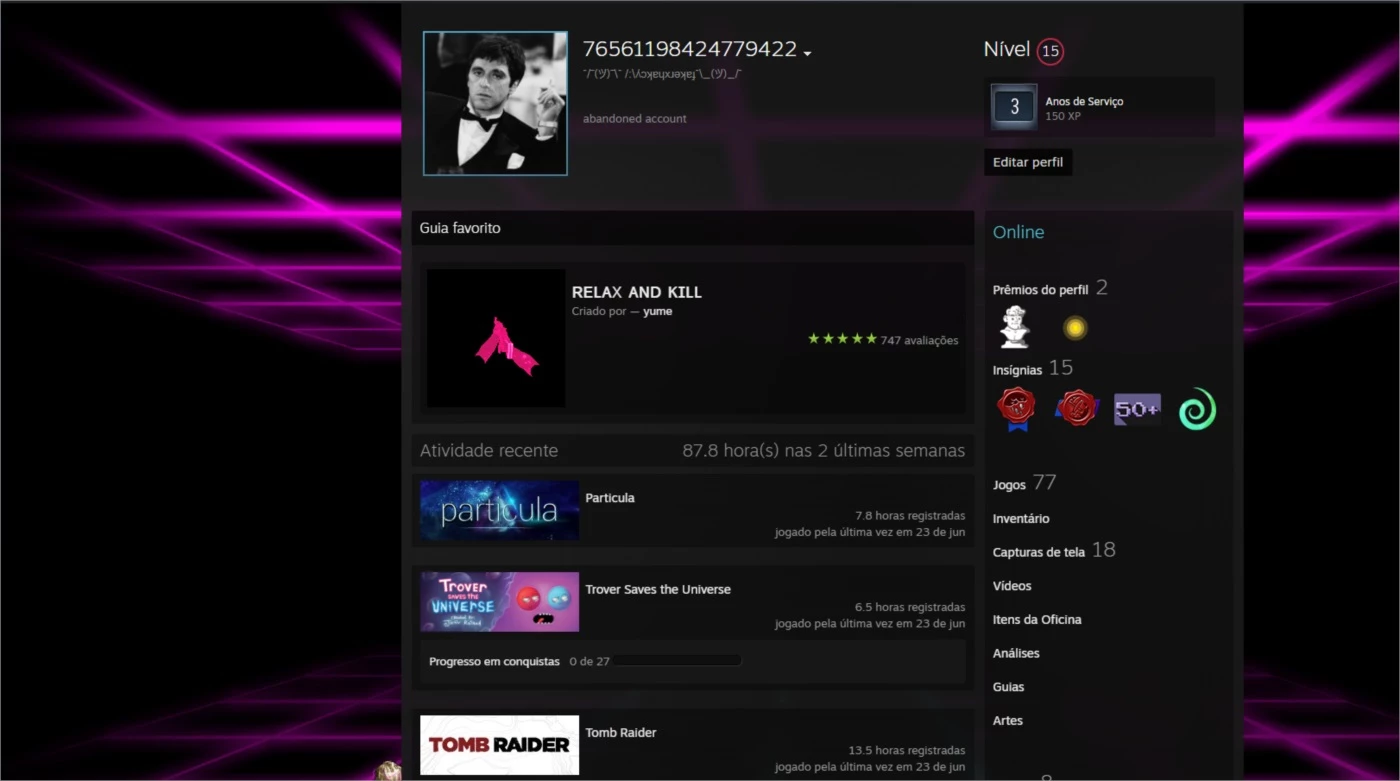Click the Atividade recente header
1400x781 pixels.
[x=489, y=451]
